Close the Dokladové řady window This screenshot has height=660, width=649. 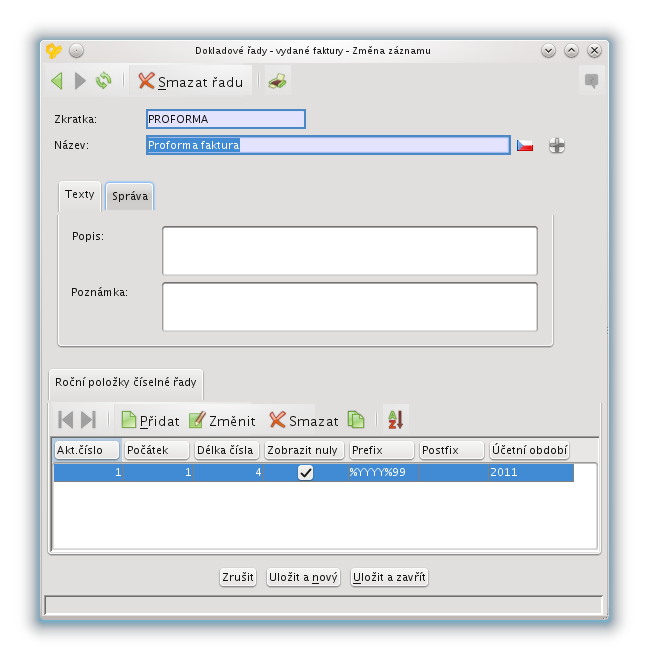[594, 51]
